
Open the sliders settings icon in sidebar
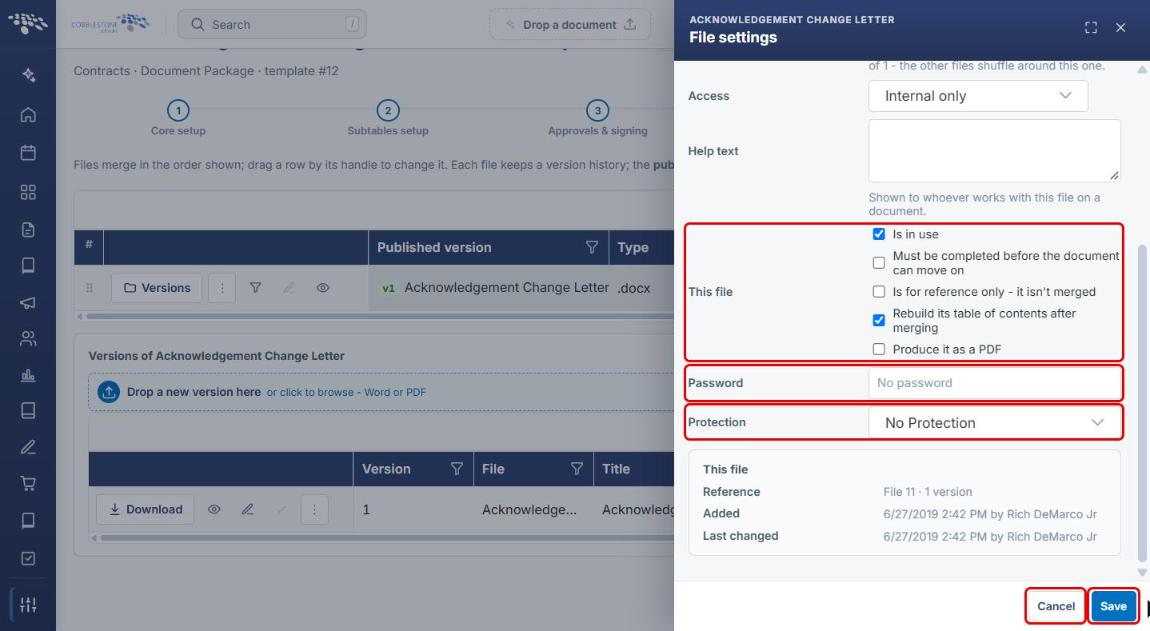pos(28,605)
